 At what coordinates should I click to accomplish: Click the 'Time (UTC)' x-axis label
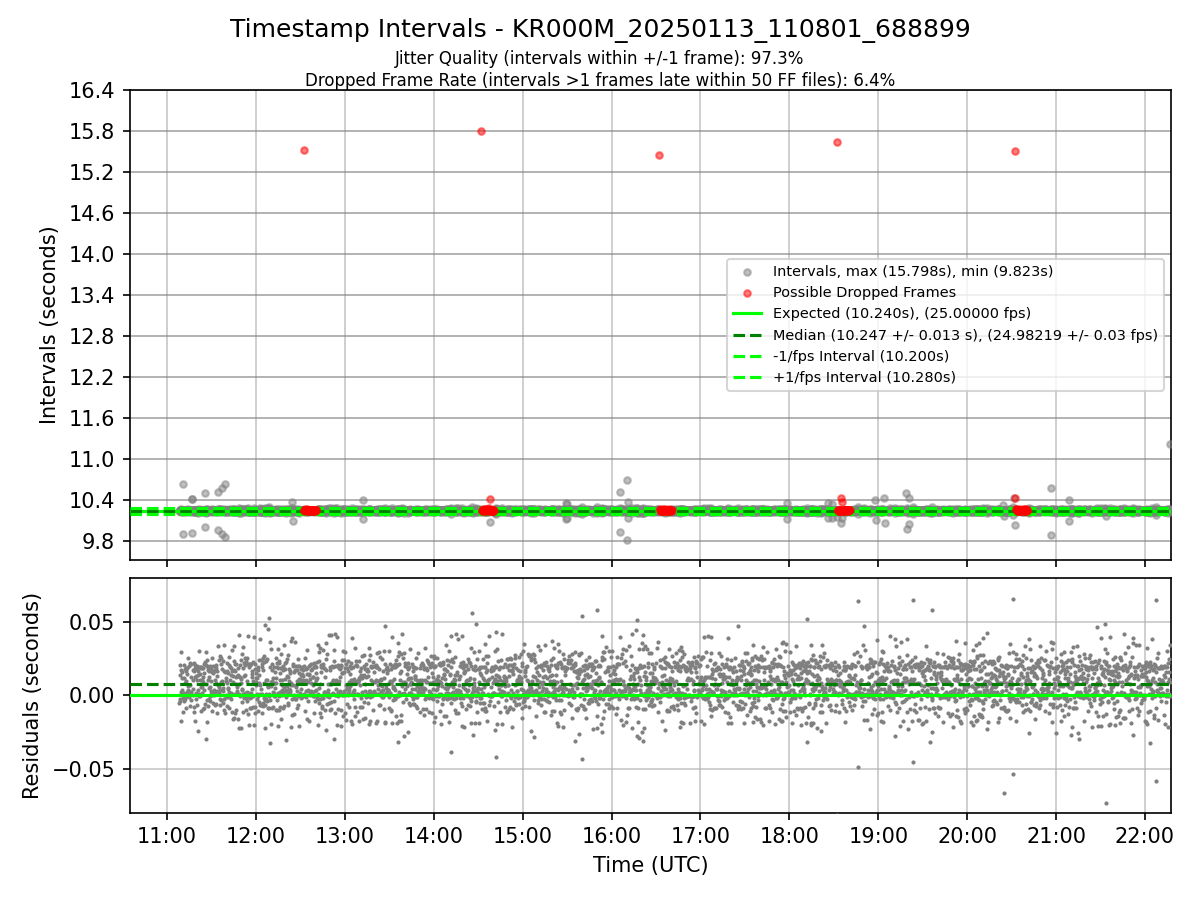[650, 865]
